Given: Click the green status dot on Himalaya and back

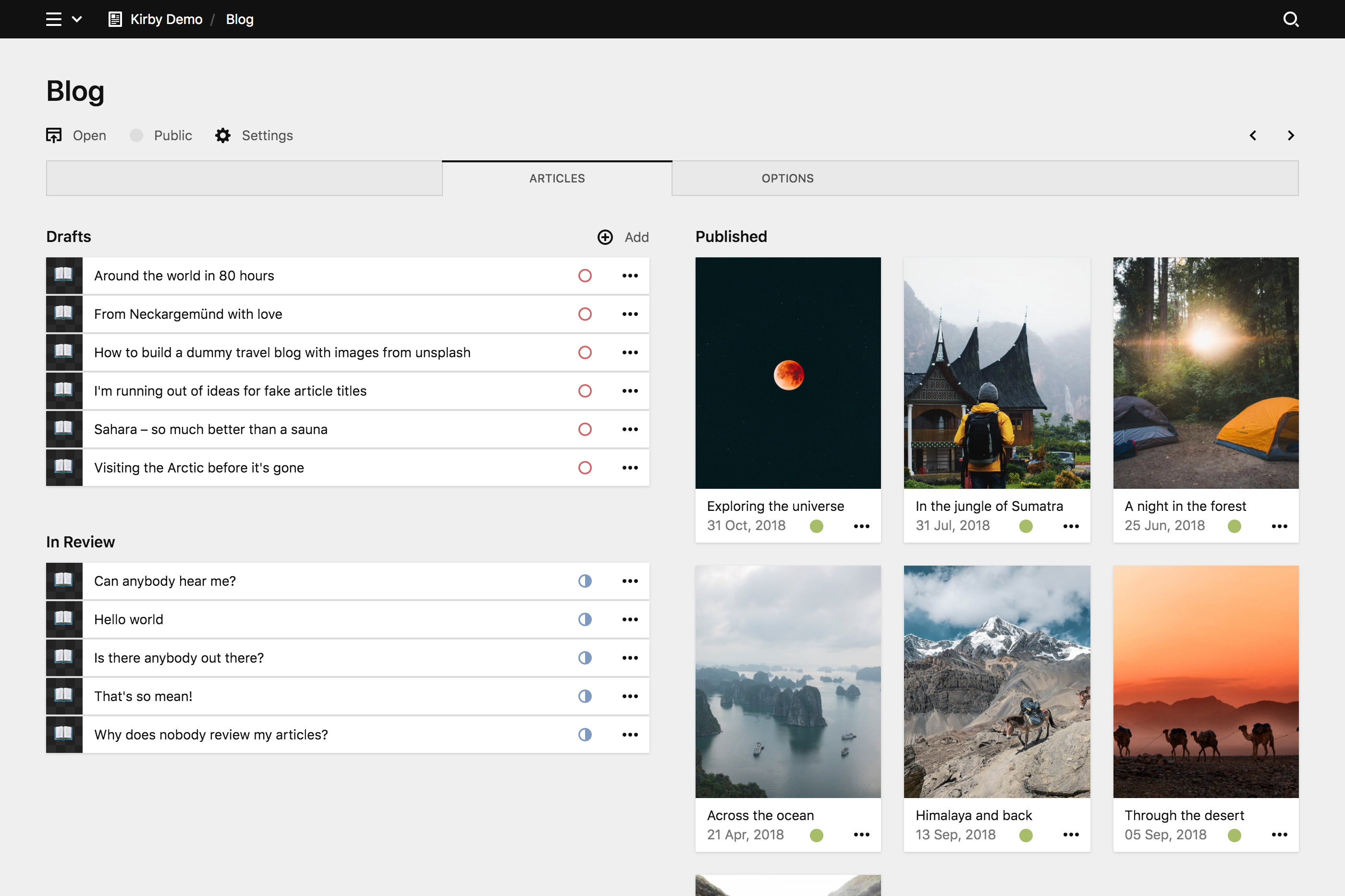Looking at the screenshot, I should pyautogui.click(x=1026, y=835).
